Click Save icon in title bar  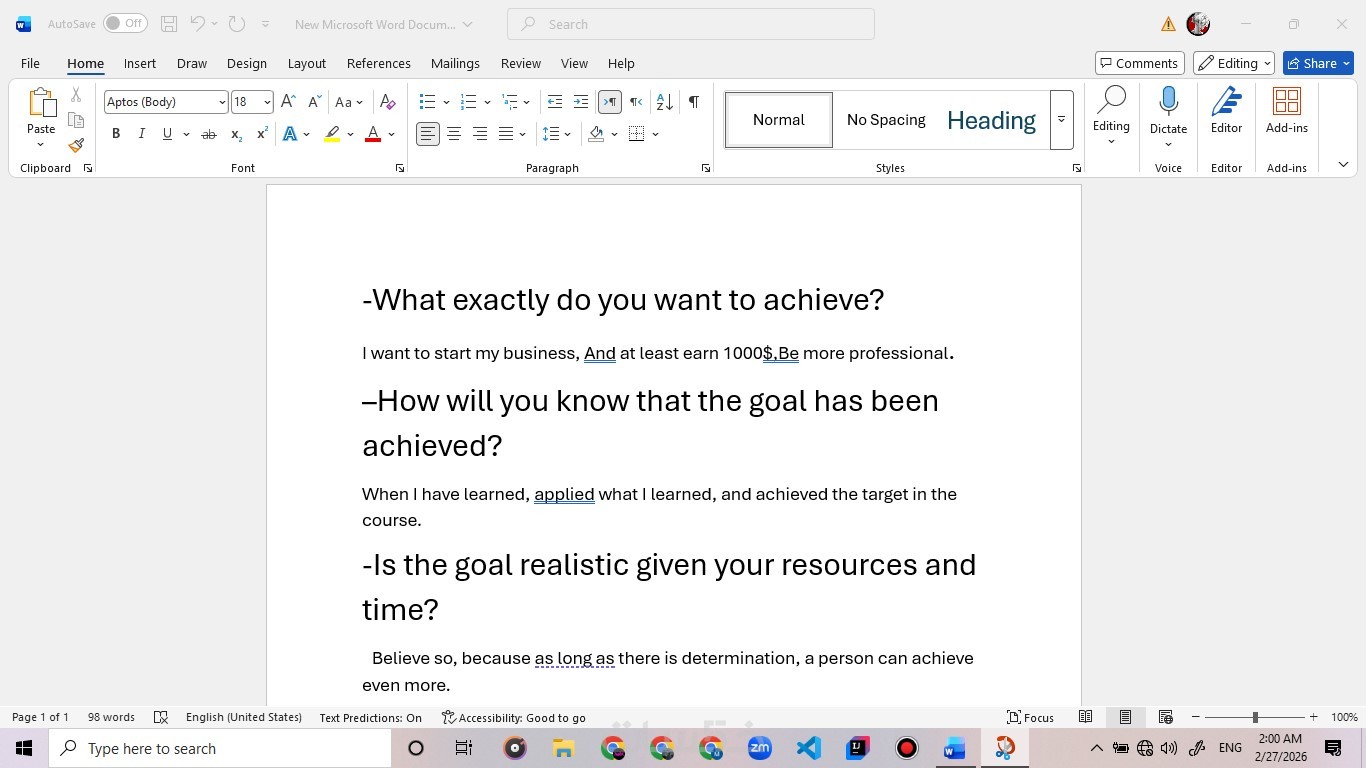point(169,24)
